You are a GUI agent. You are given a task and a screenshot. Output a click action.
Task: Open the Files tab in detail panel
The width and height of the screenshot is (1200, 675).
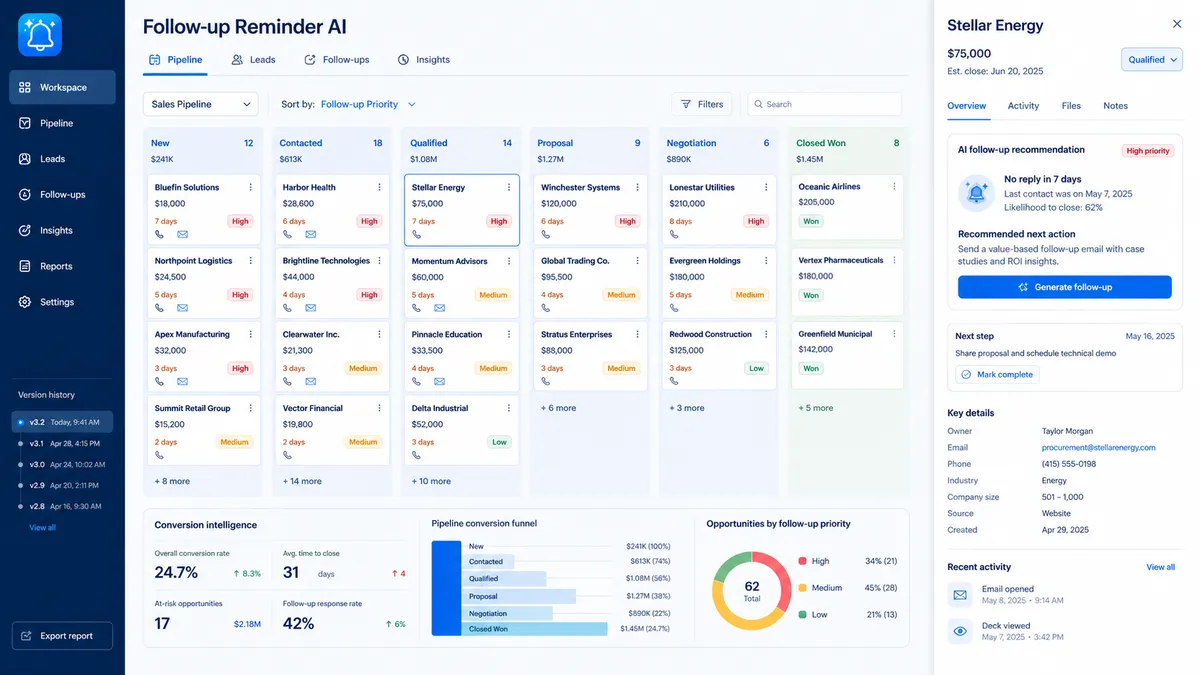click(x=1071, y=106)
